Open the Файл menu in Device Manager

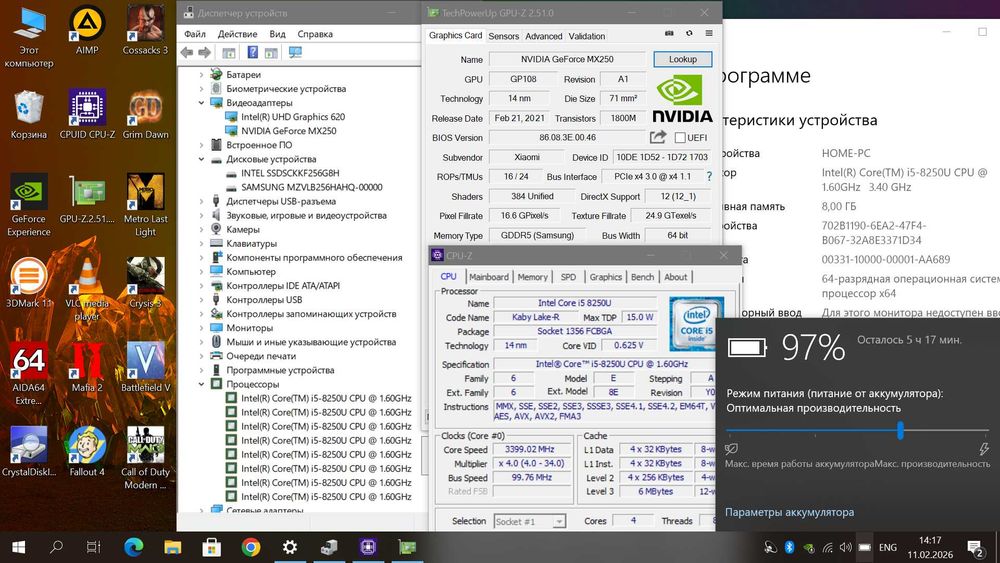pyautogui.click(x=195, y=34)
